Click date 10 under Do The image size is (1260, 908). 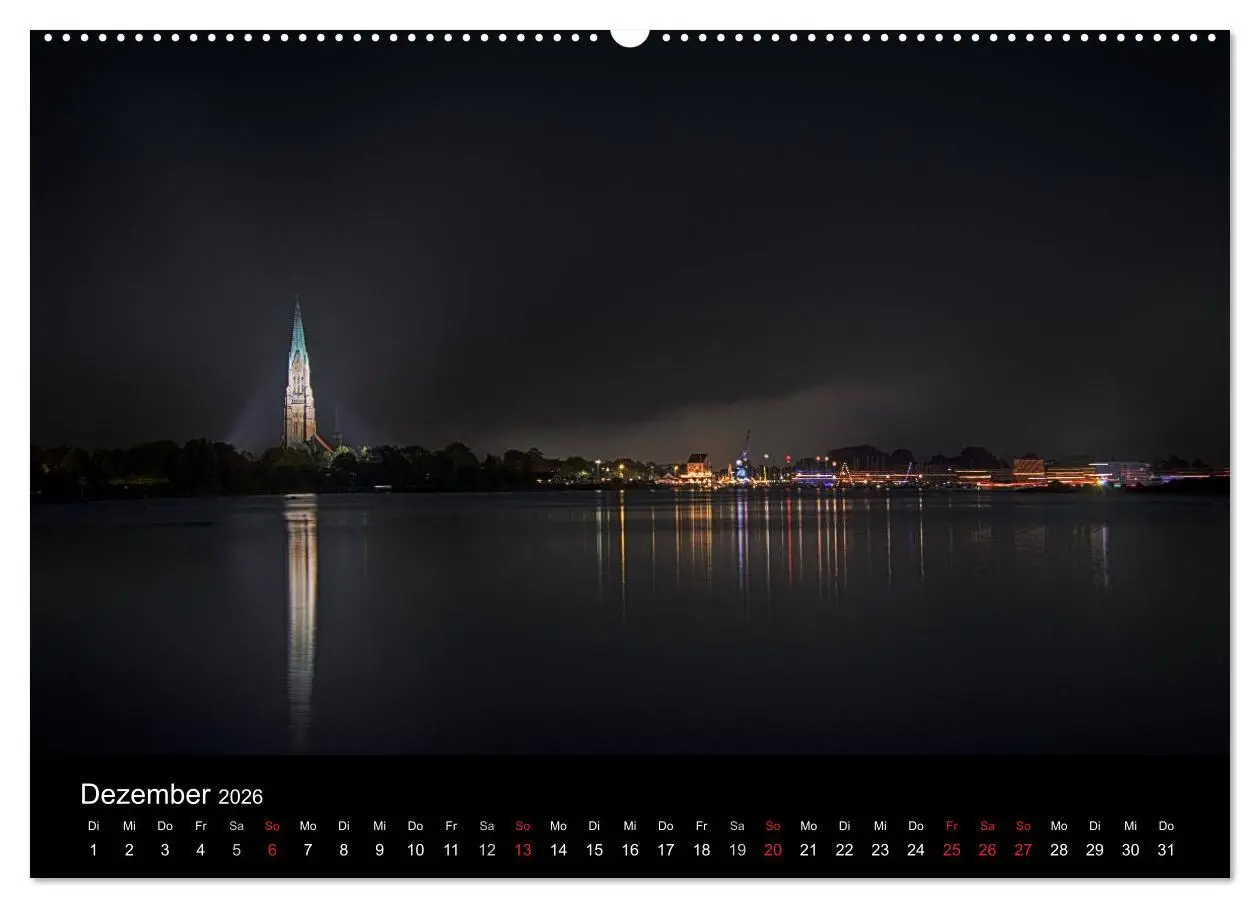(415, 850)
